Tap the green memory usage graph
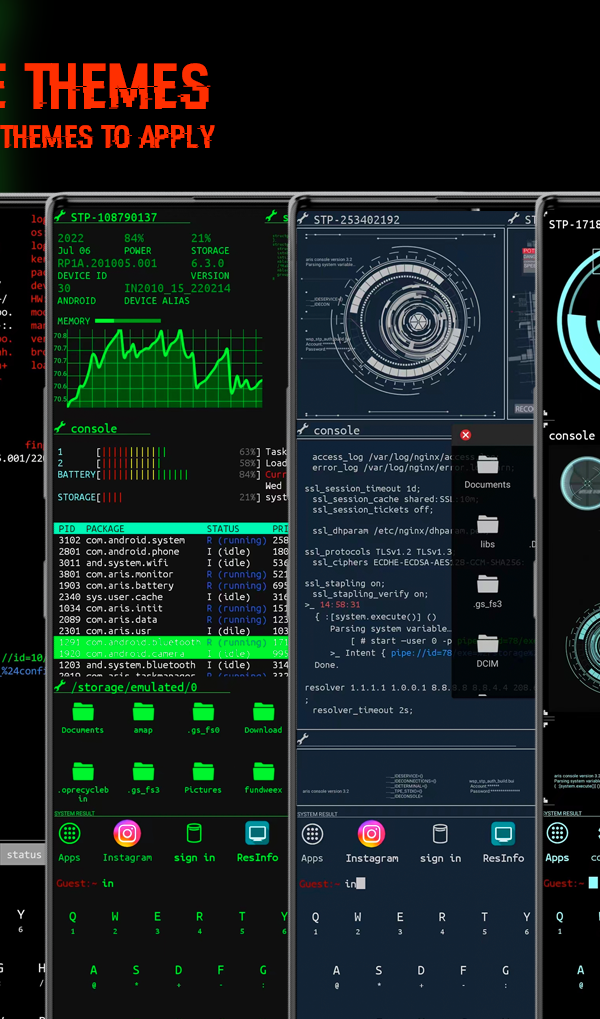Image resolution: width=600 pixels, height=1019 pixels. click(x=166, y=368)
